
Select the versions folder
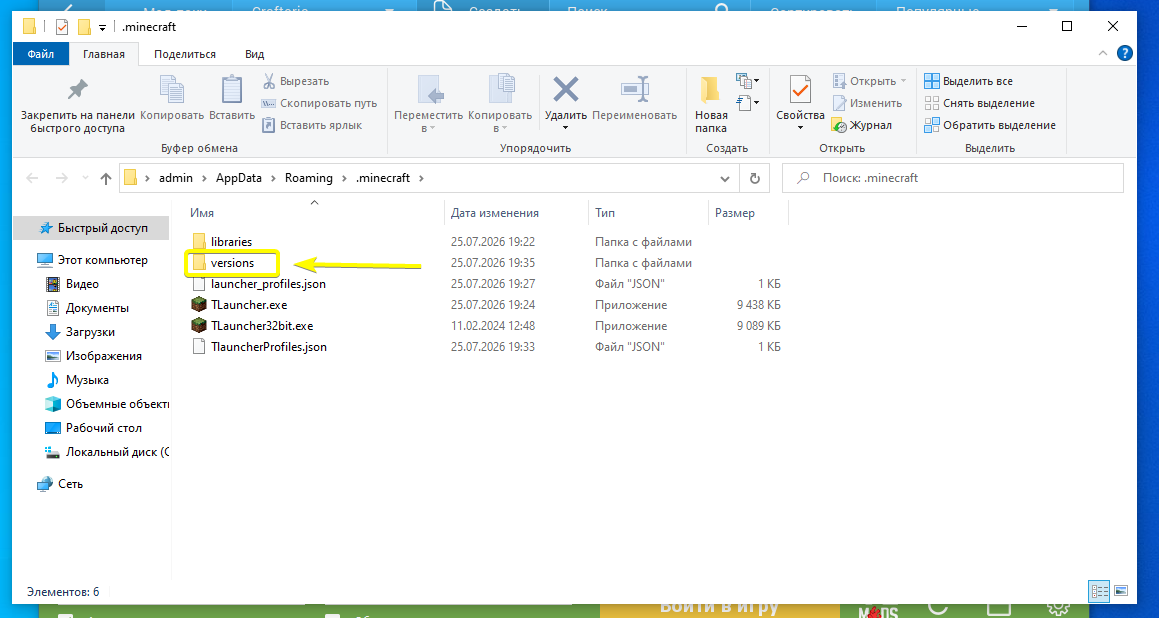coord(232,262)
